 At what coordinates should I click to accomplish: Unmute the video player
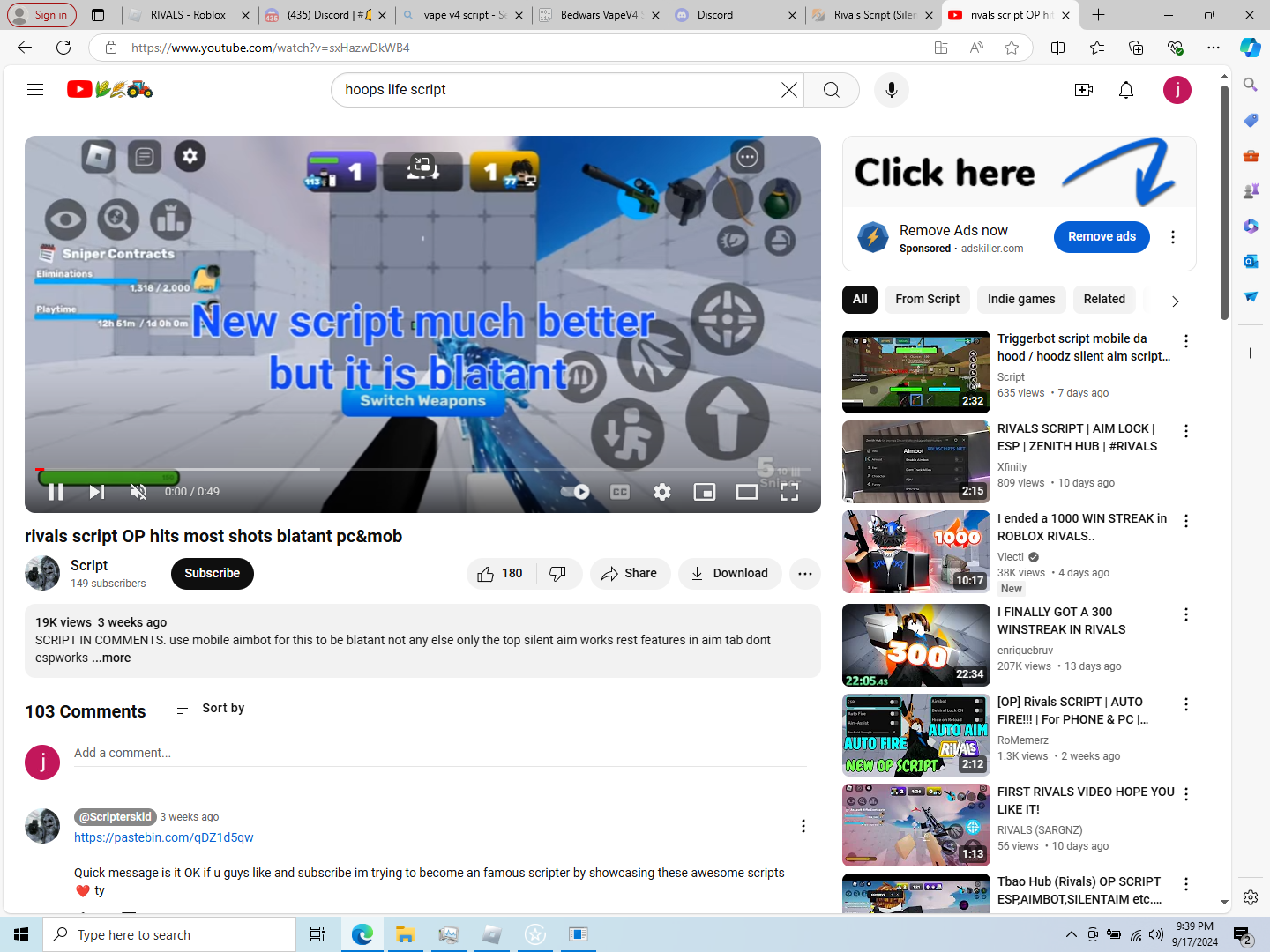click(138, 492)
